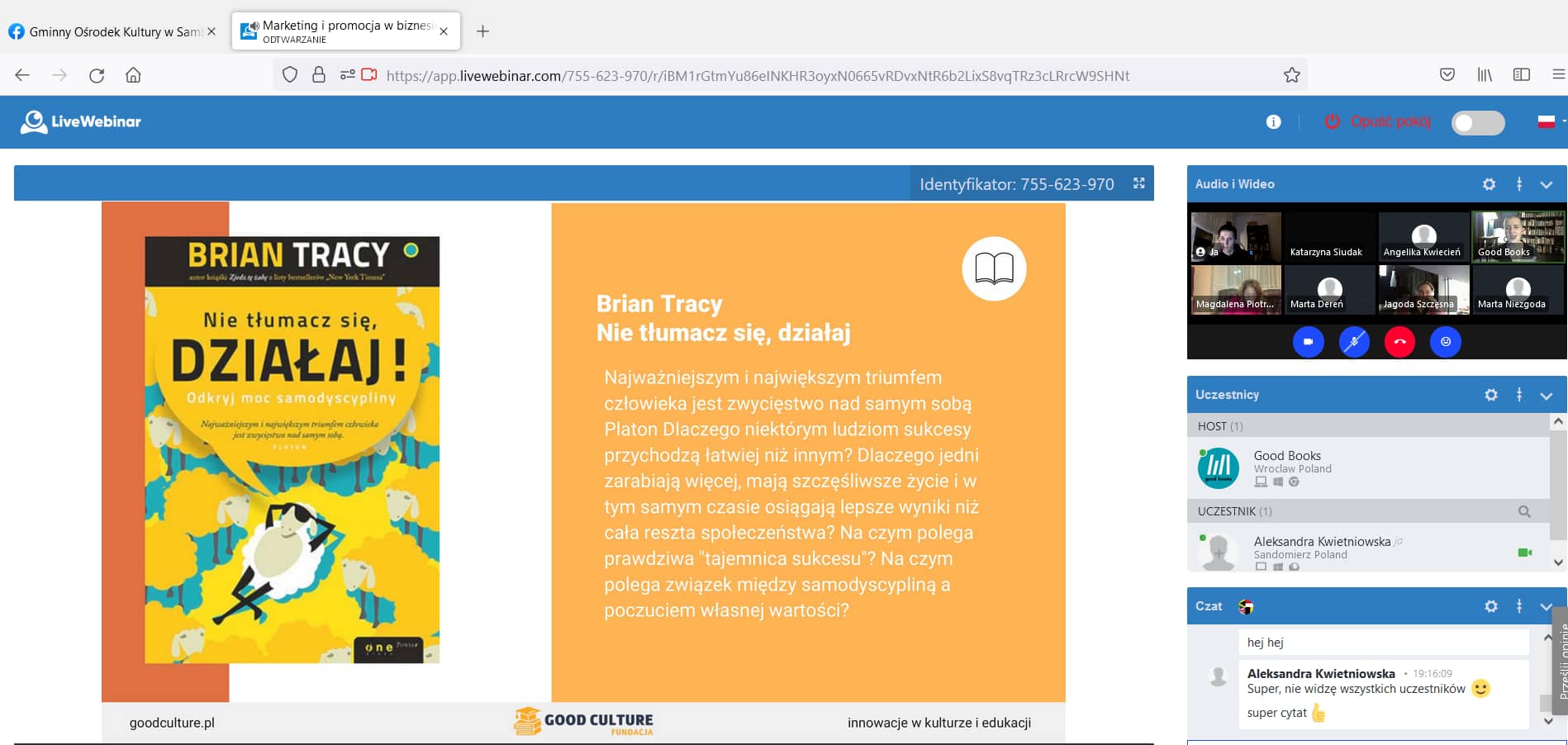Open a new browser tab
This screenshot has height=745, width=1568.
(483, 31)
